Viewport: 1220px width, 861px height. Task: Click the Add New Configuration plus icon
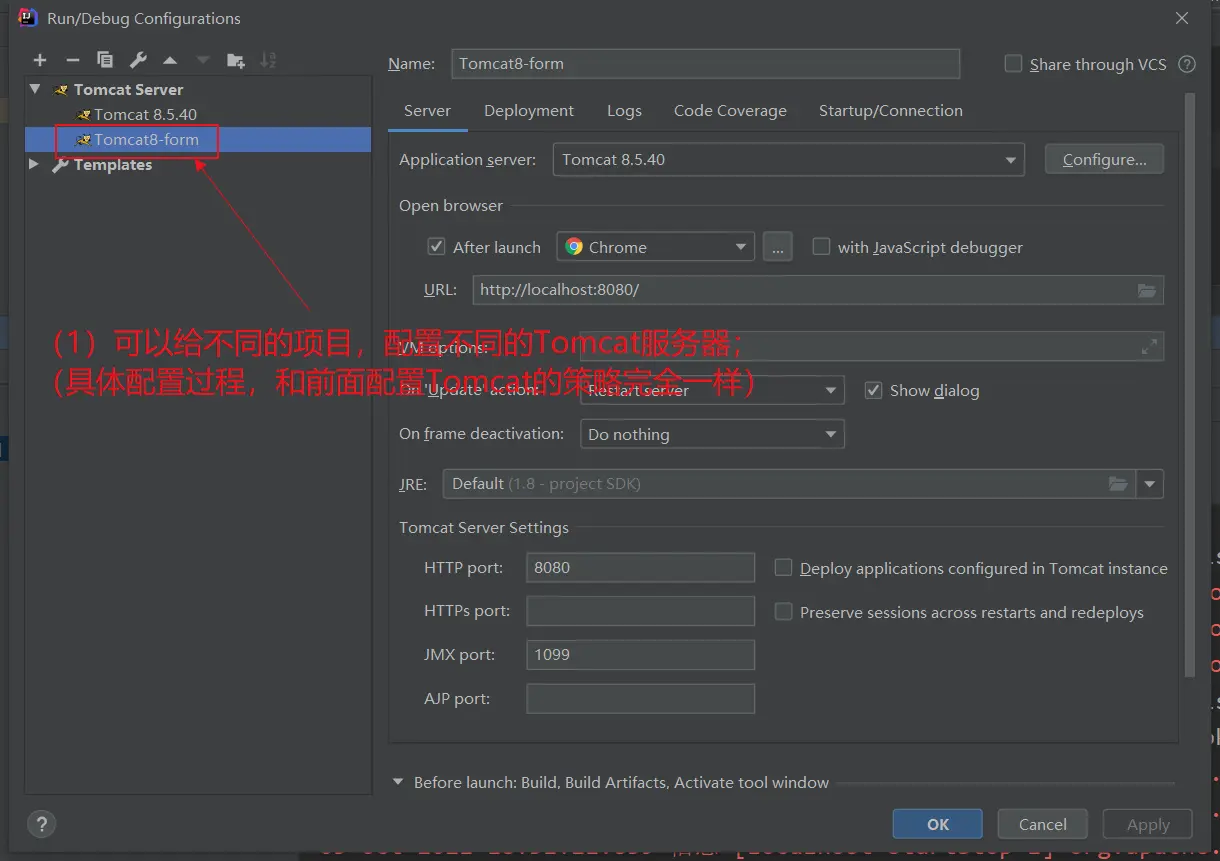[x=40, y=61]
